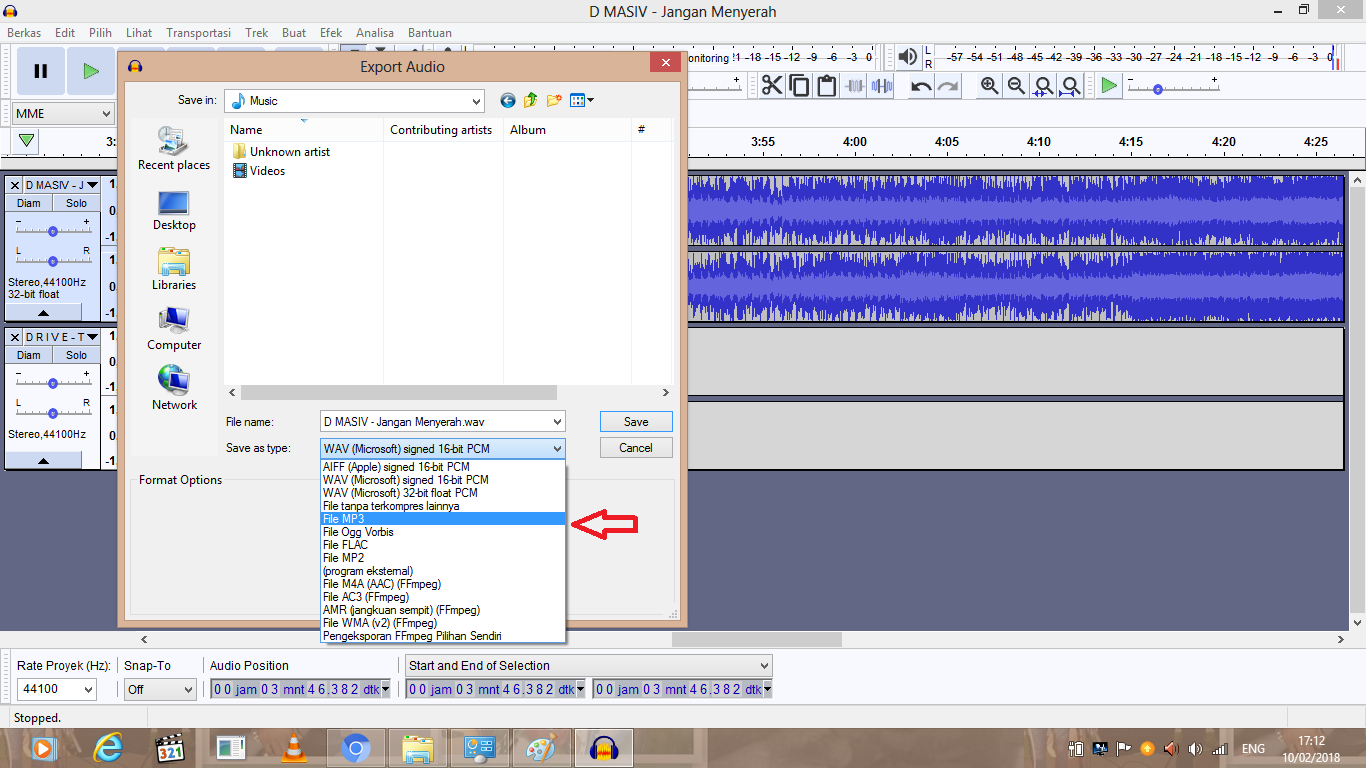Click the Silence audio icon

881,85
